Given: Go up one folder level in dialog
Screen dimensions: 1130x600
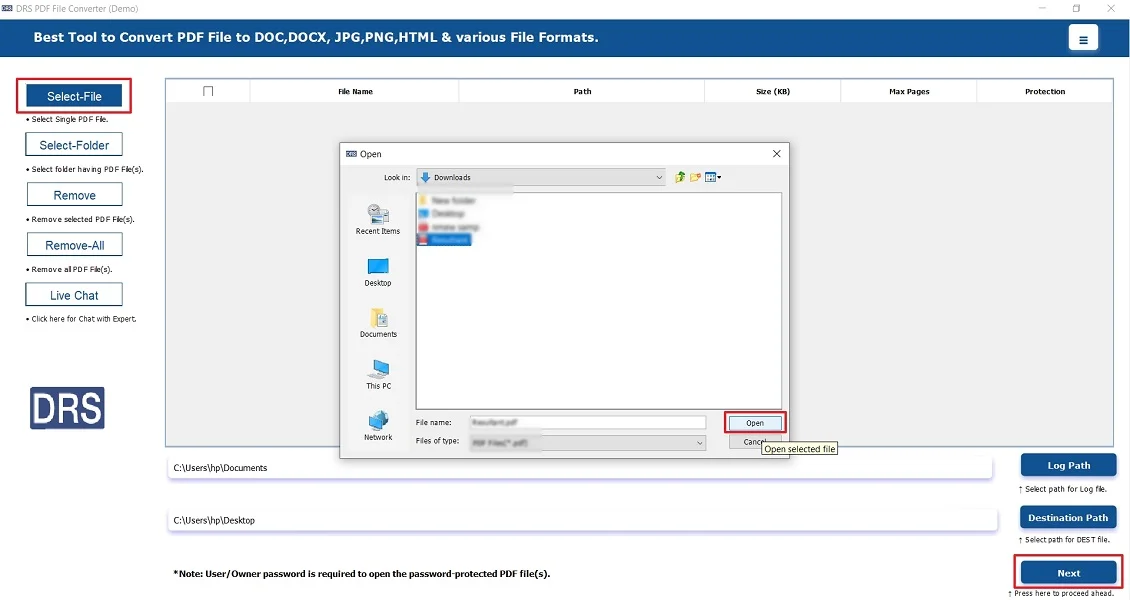Looking at the screenshot, I should (680, 177).
